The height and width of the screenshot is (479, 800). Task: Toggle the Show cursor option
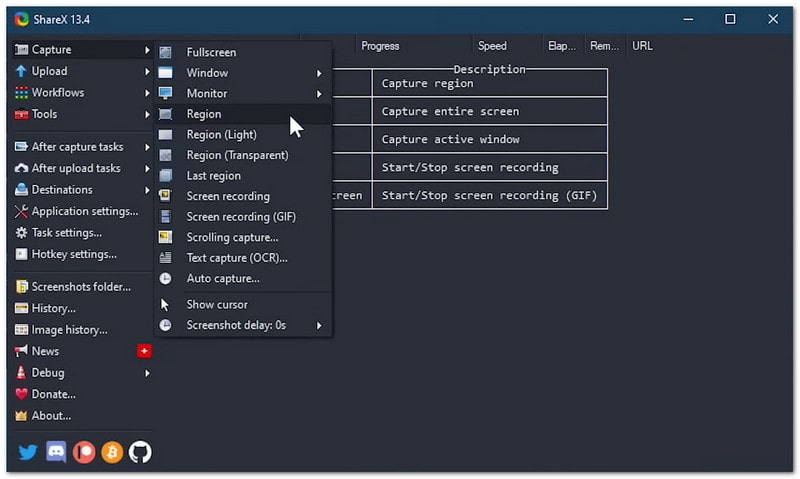pyautogui.click(x=243, y=305)
